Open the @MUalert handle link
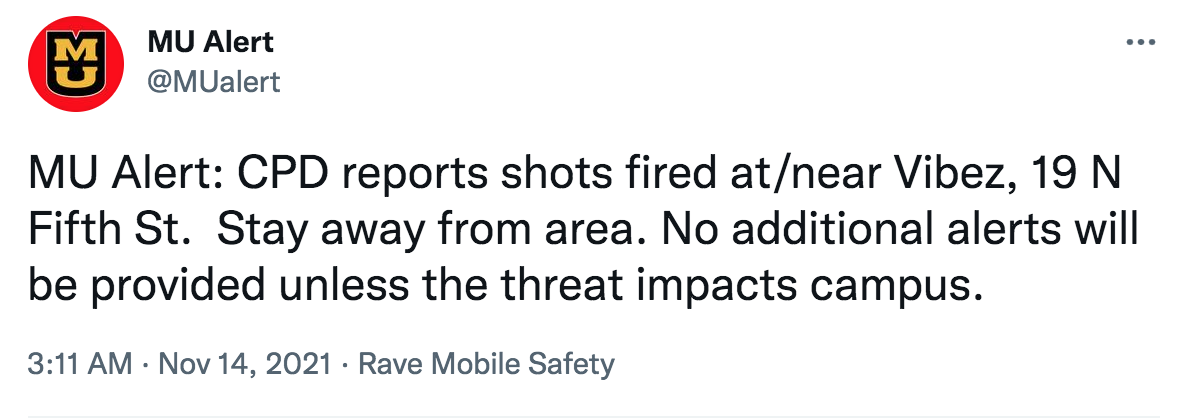 [214, 81]
